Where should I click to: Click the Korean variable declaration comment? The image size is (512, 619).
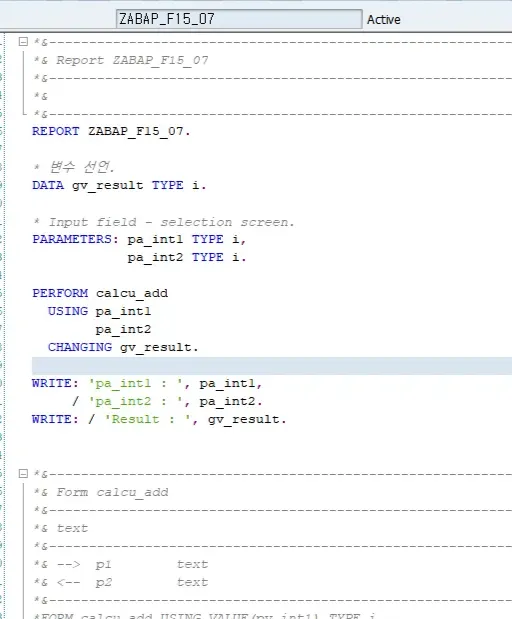pos(74,167)
